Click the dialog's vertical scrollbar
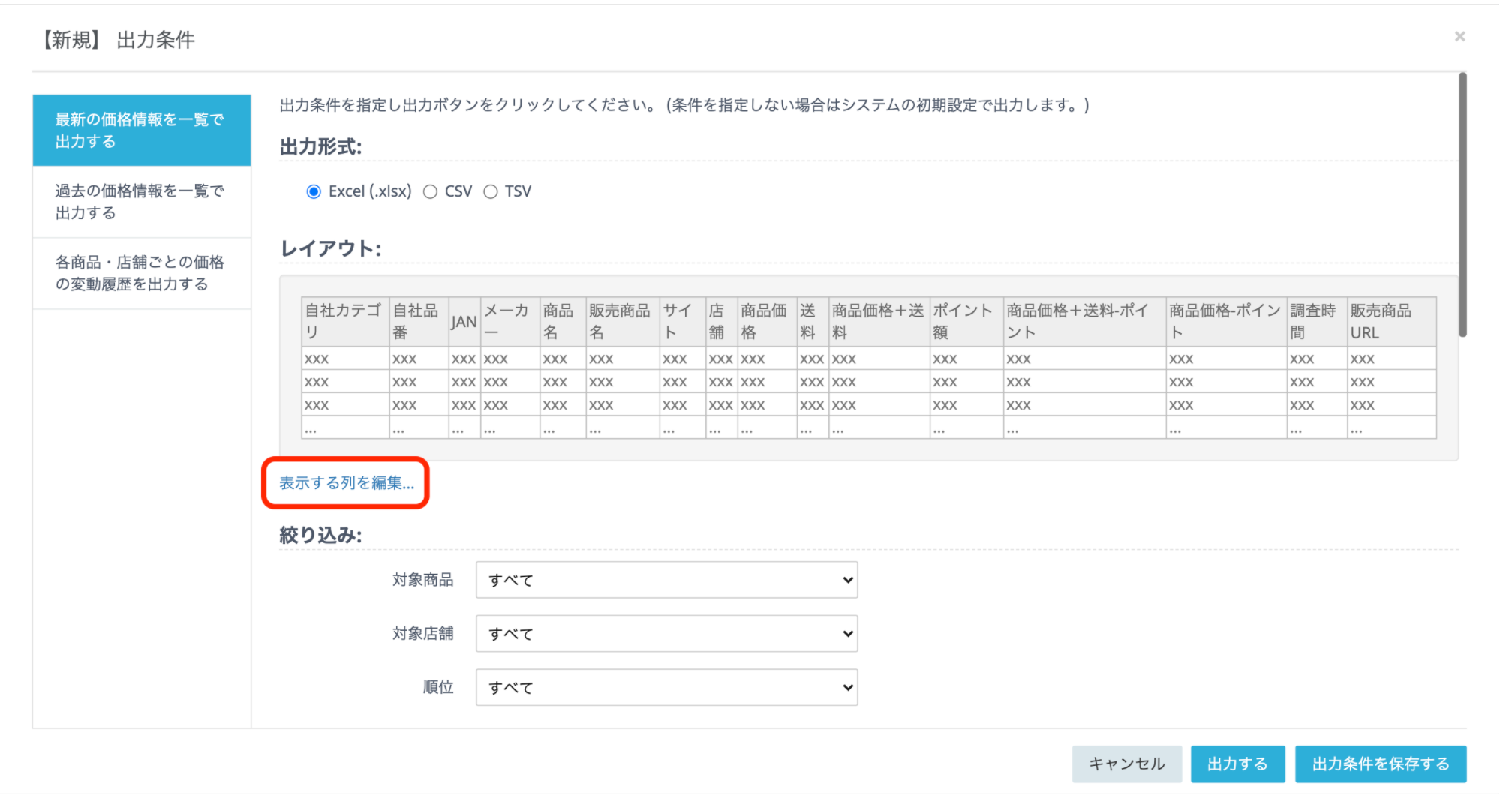This screenshot has width=1512, height=799. pyautogui.click(x=1462, y=204)
